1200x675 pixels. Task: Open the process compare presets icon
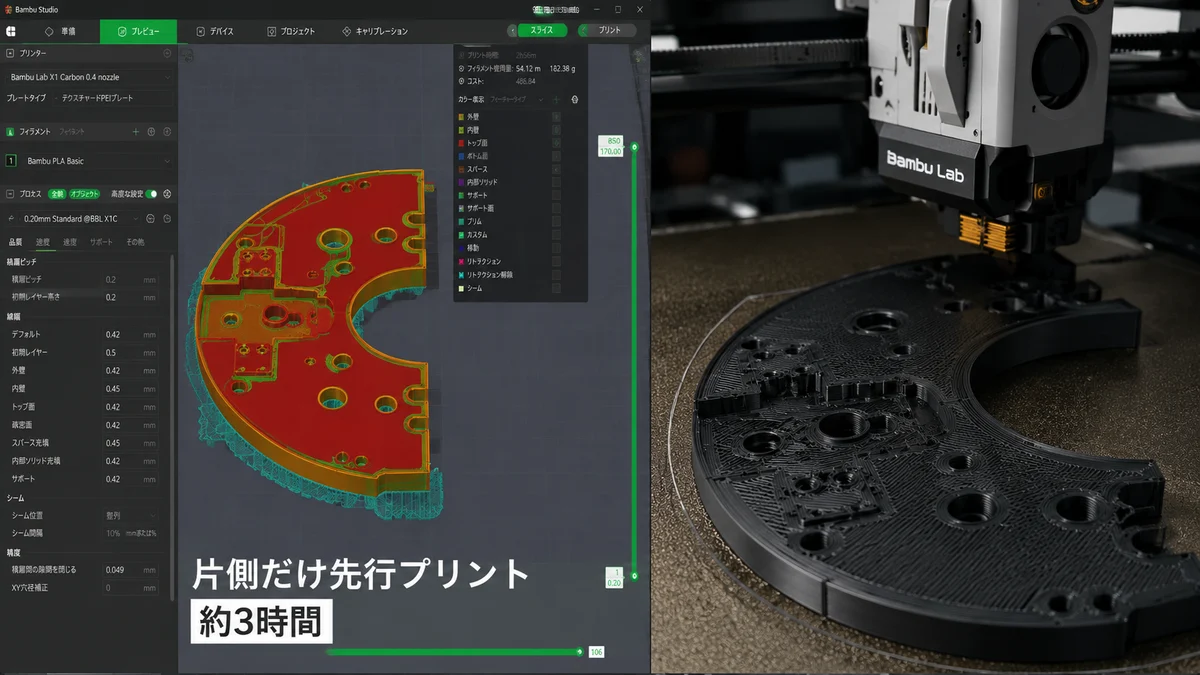coord(167,193)
